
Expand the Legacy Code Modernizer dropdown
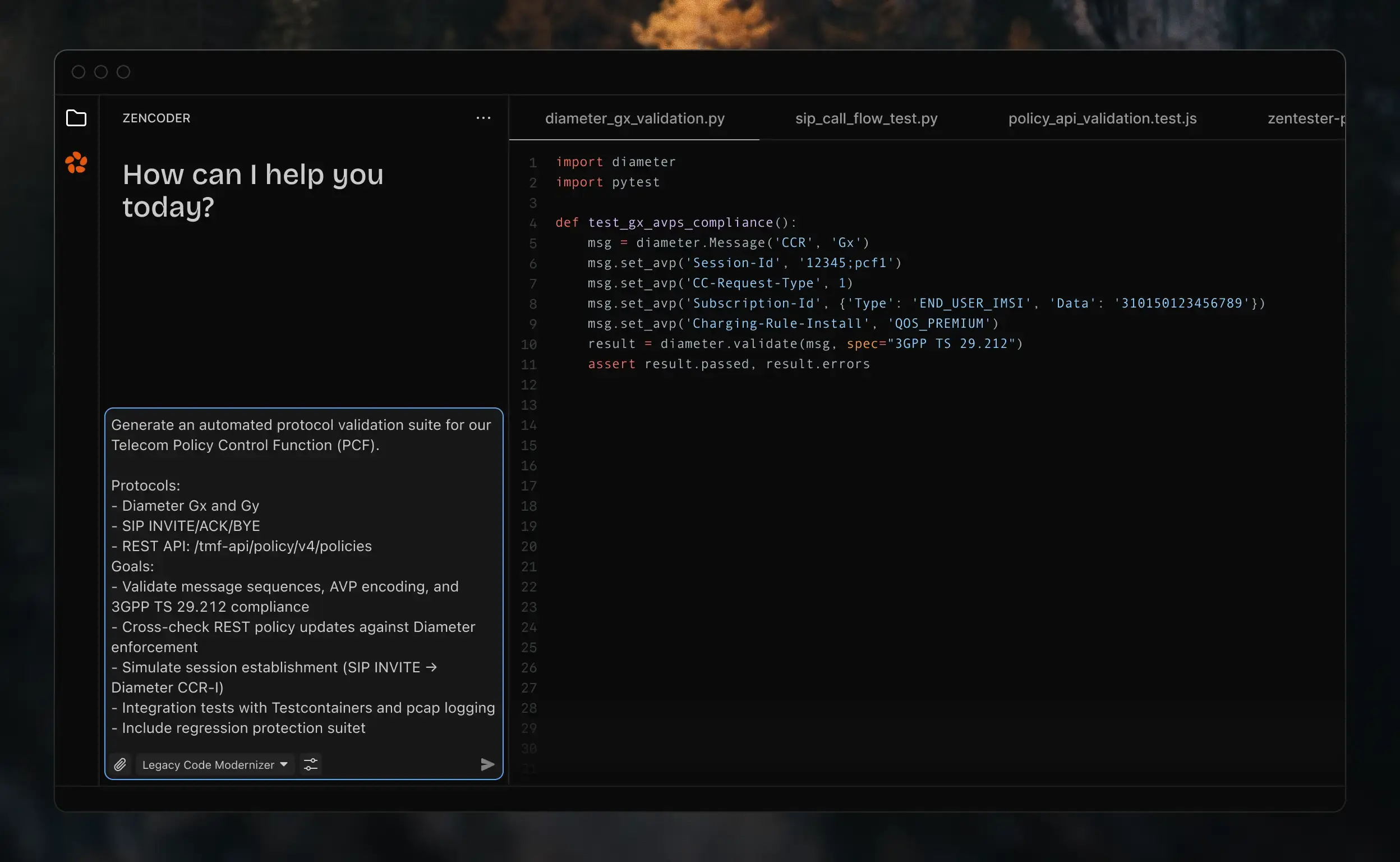[x=209, y=765]
